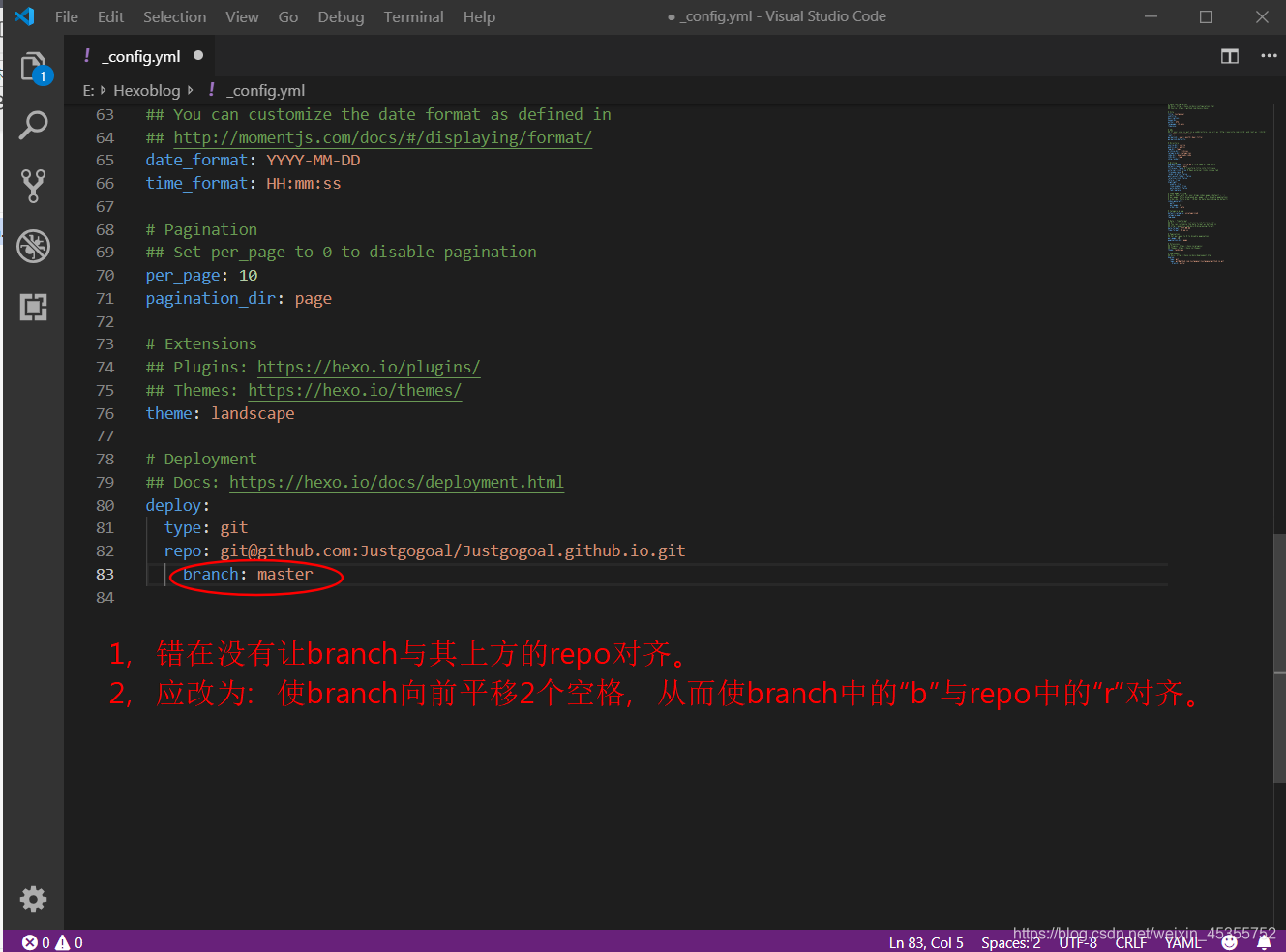Open the Terminal menu
The width and height of the screenshot is (1286, 952).
(413, 16)
